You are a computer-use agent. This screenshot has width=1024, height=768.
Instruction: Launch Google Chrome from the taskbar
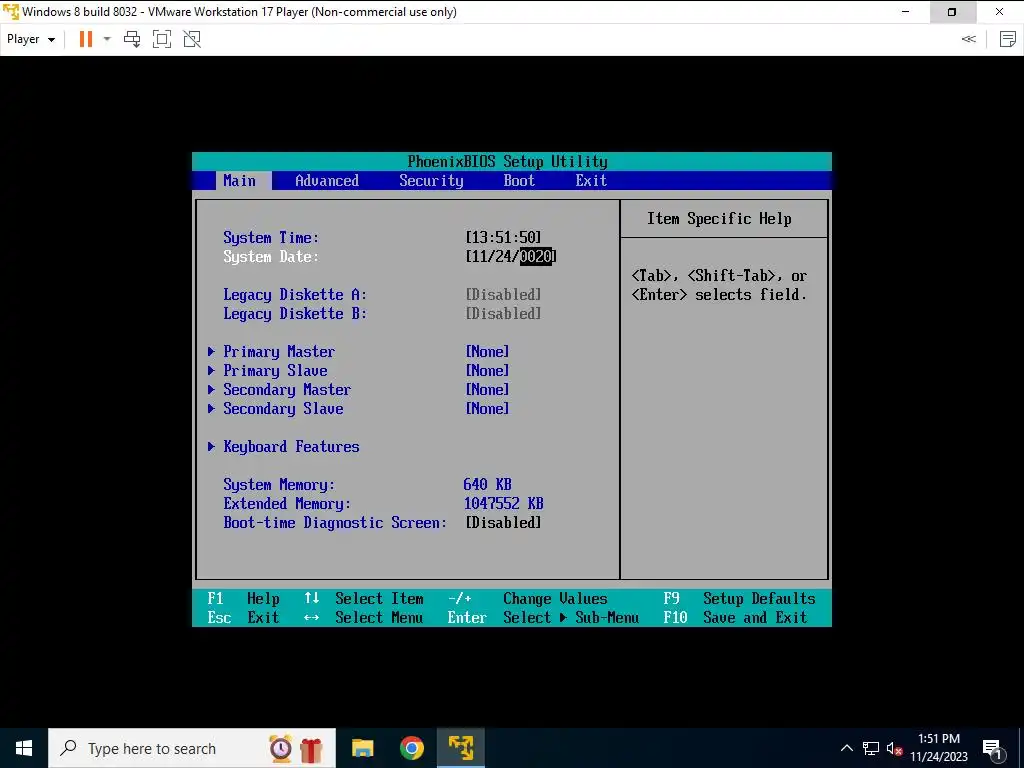pyautogui.click(x=411, y=748)
